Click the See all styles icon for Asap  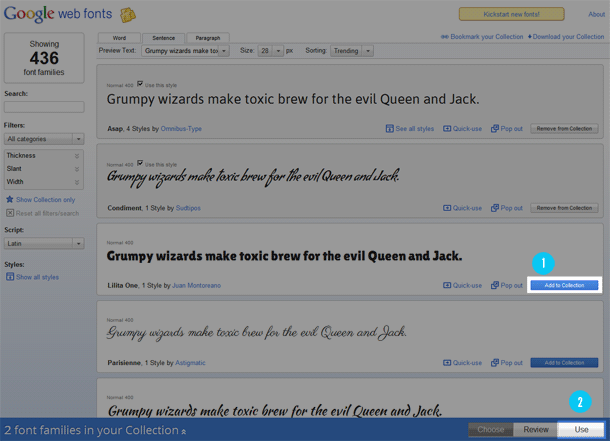(389, 129)
